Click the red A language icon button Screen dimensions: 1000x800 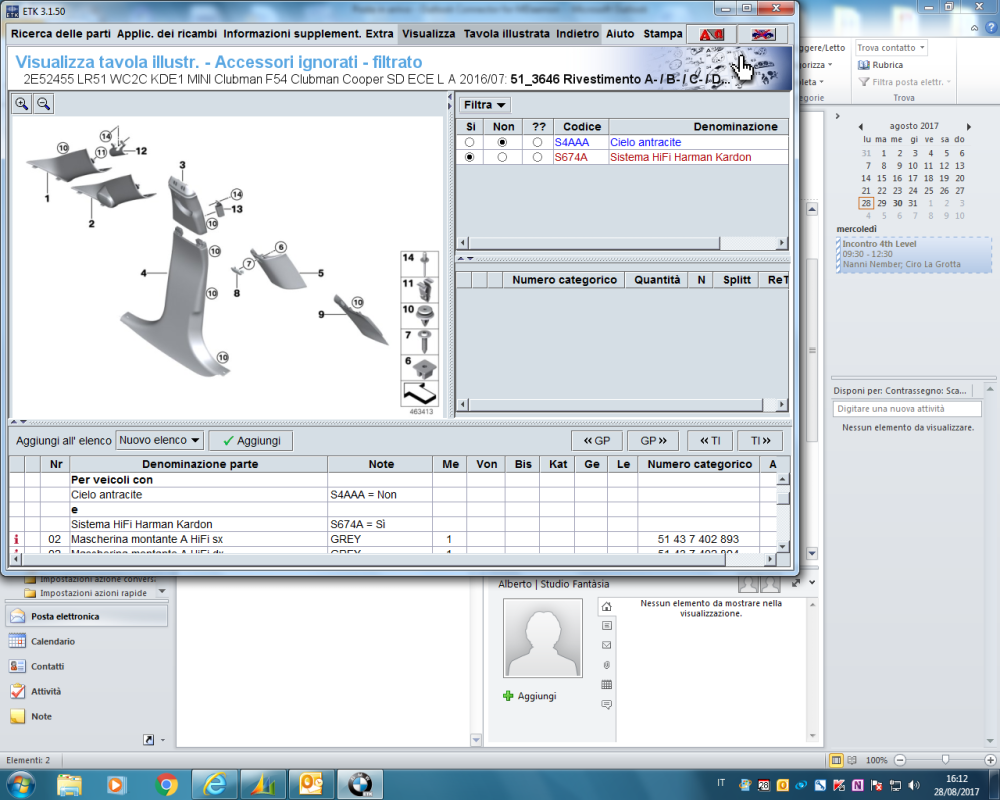click(x=712, y=34)
